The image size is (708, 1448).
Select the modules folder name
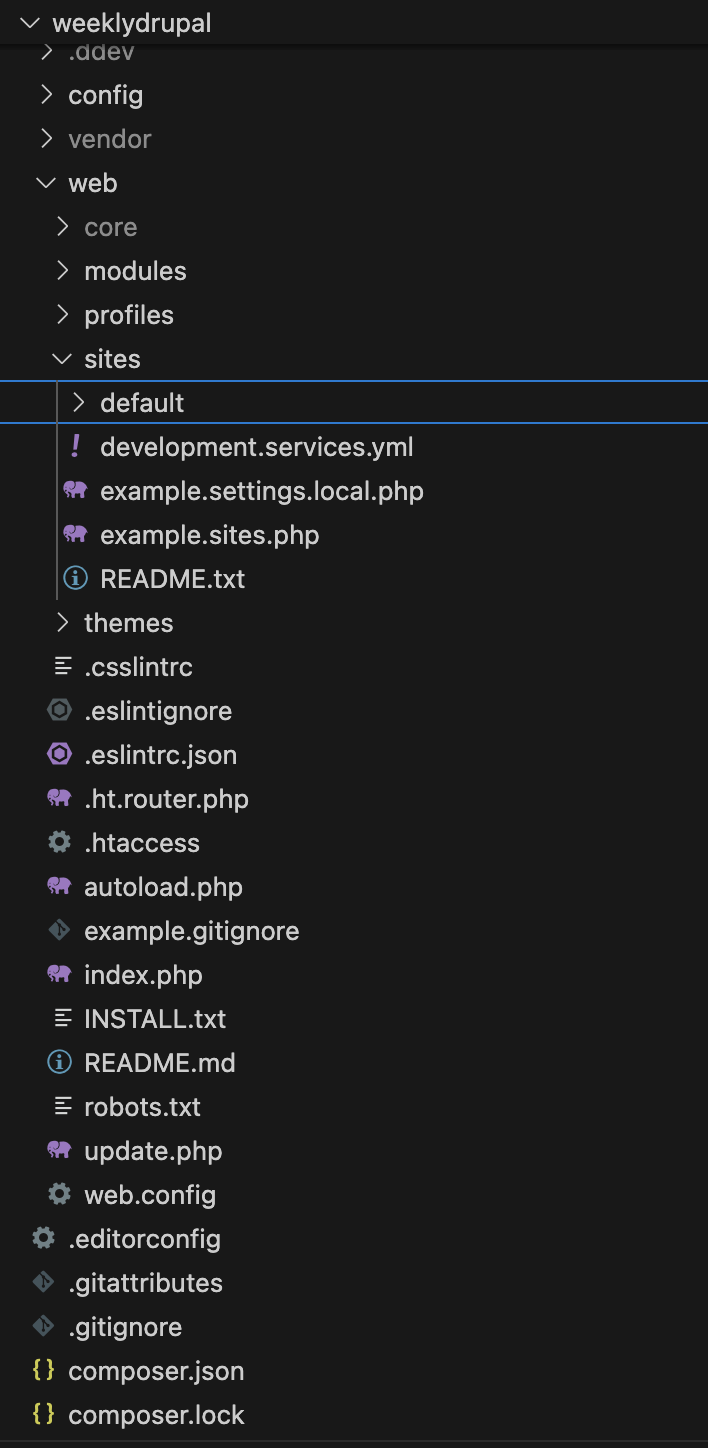135,271
